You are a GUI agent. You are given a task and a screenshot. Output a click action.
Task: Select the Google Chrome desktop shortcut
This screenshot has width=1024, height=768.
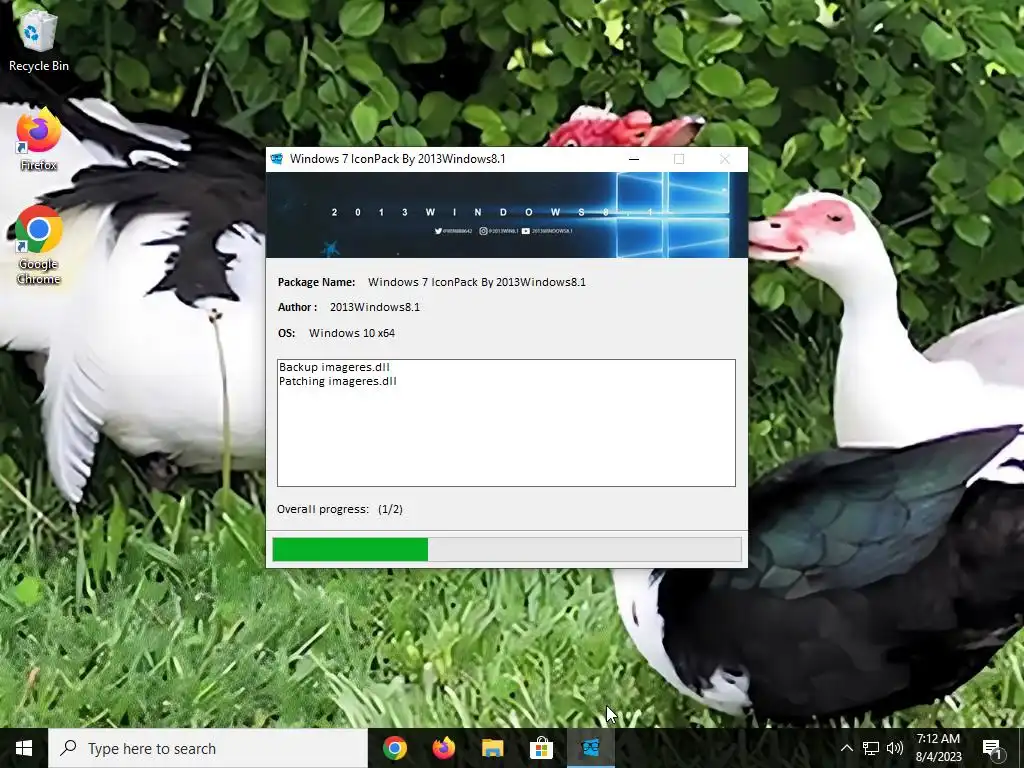(x=39, y=246)
